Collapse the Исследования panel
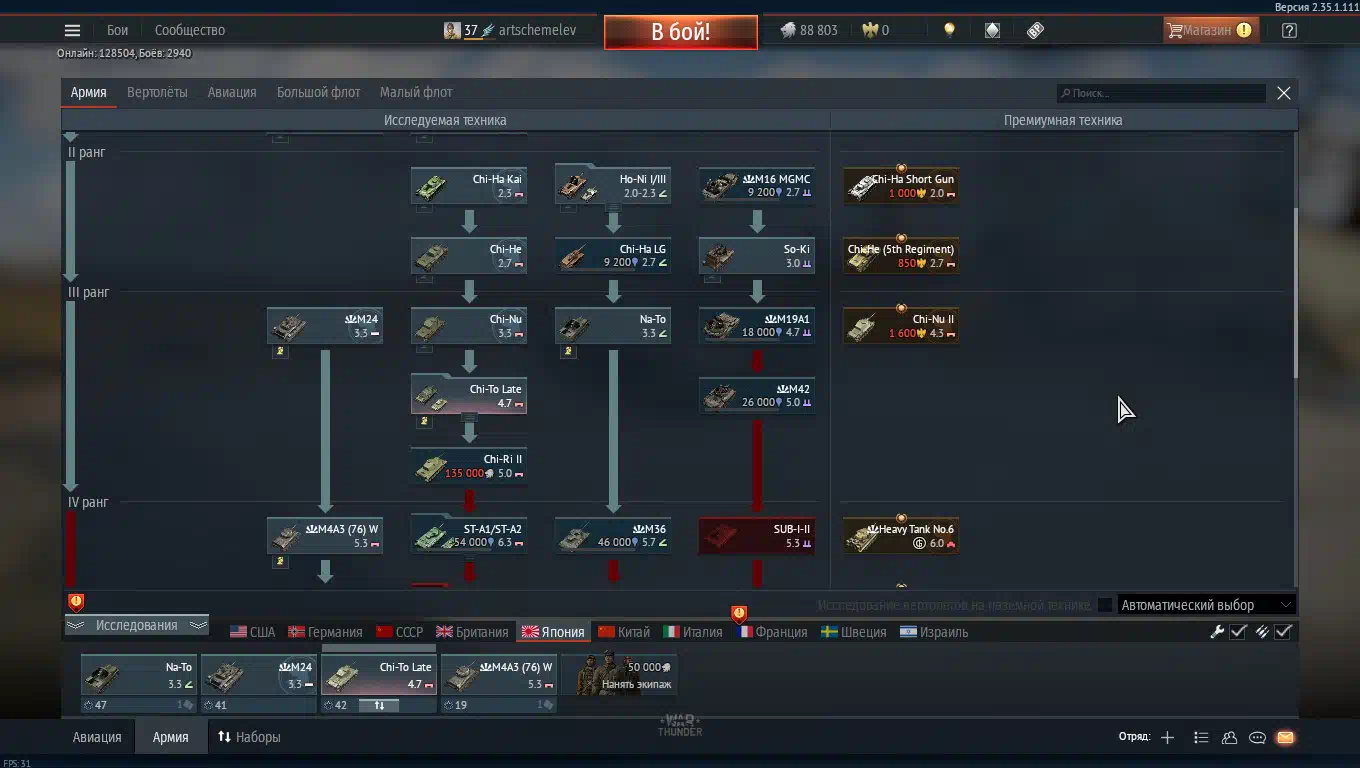This screenshot has width=1360, height=768. (x=136, y=625)
